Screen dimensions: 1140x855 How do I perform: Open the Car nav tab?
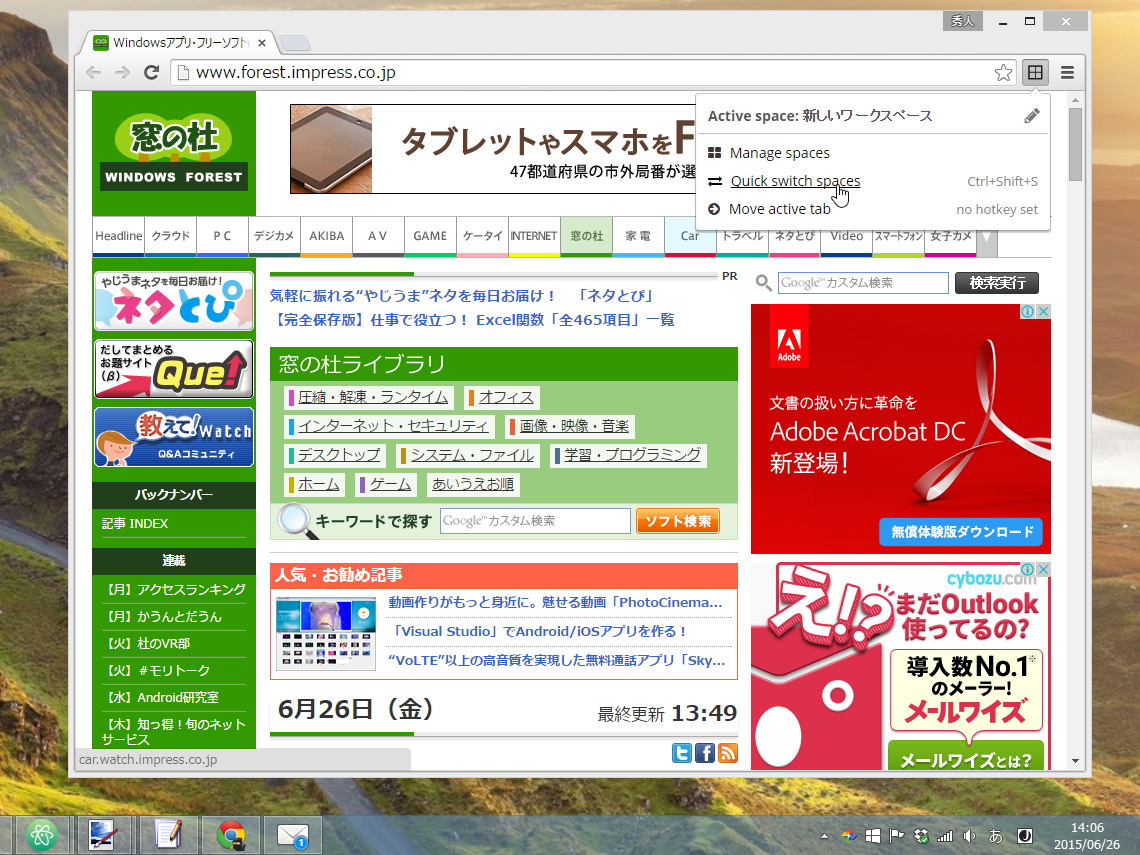(x=689, y=236)
